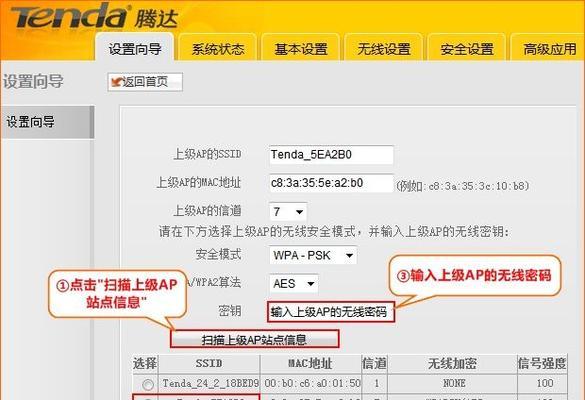Viewport: 585px width, 400px height.
Task: Click the 返回首页 button
Action: (145, 82)
